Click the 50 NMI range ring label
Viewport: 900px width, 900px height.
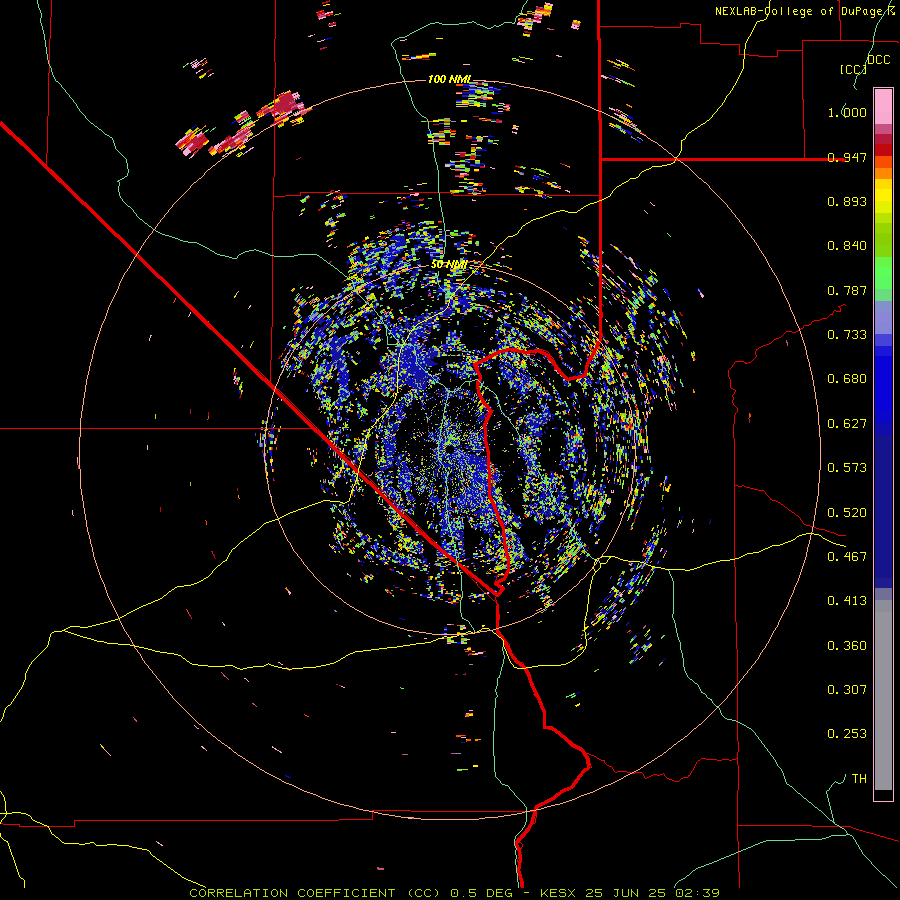[449, 265]
